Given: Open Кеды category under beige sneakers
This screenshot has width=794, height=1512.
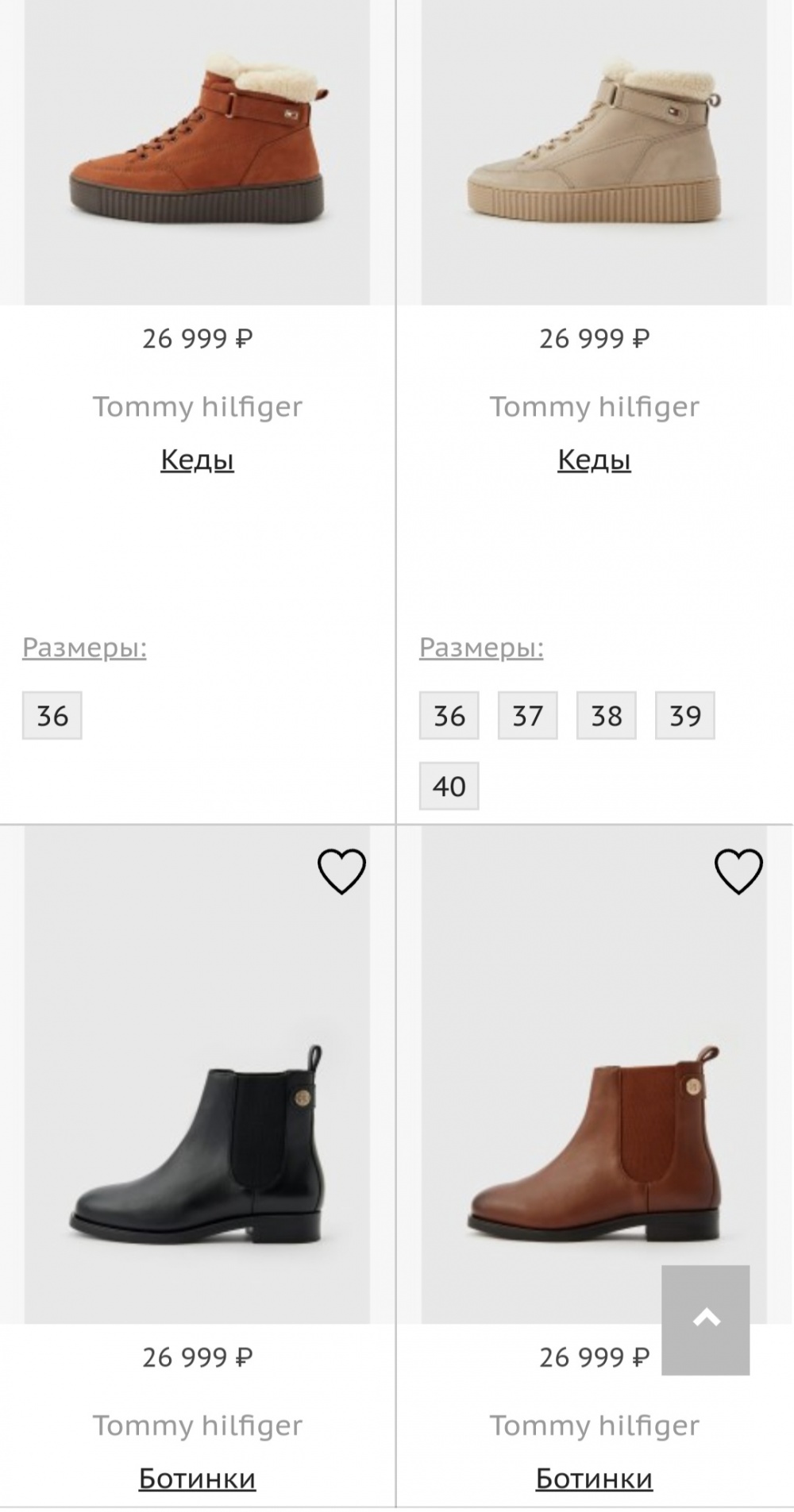Looking at the screenshot, I should click(593, 458).
